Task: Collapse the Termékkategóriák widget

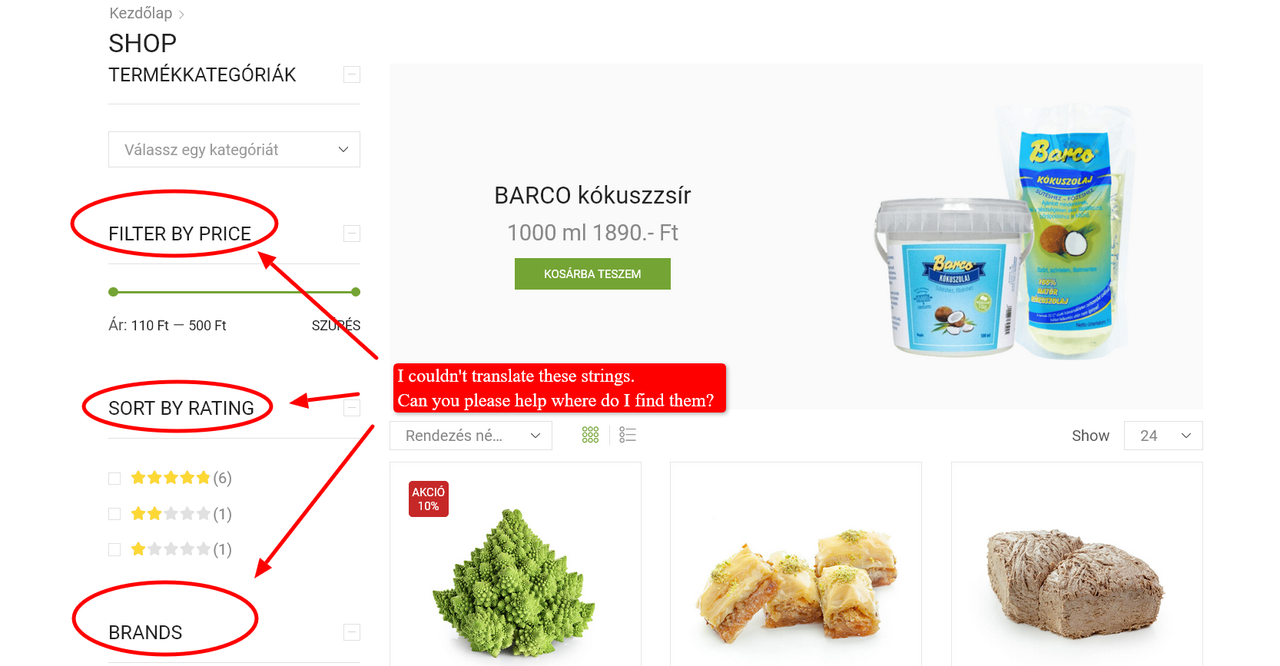Action: (x=351, y=74)
